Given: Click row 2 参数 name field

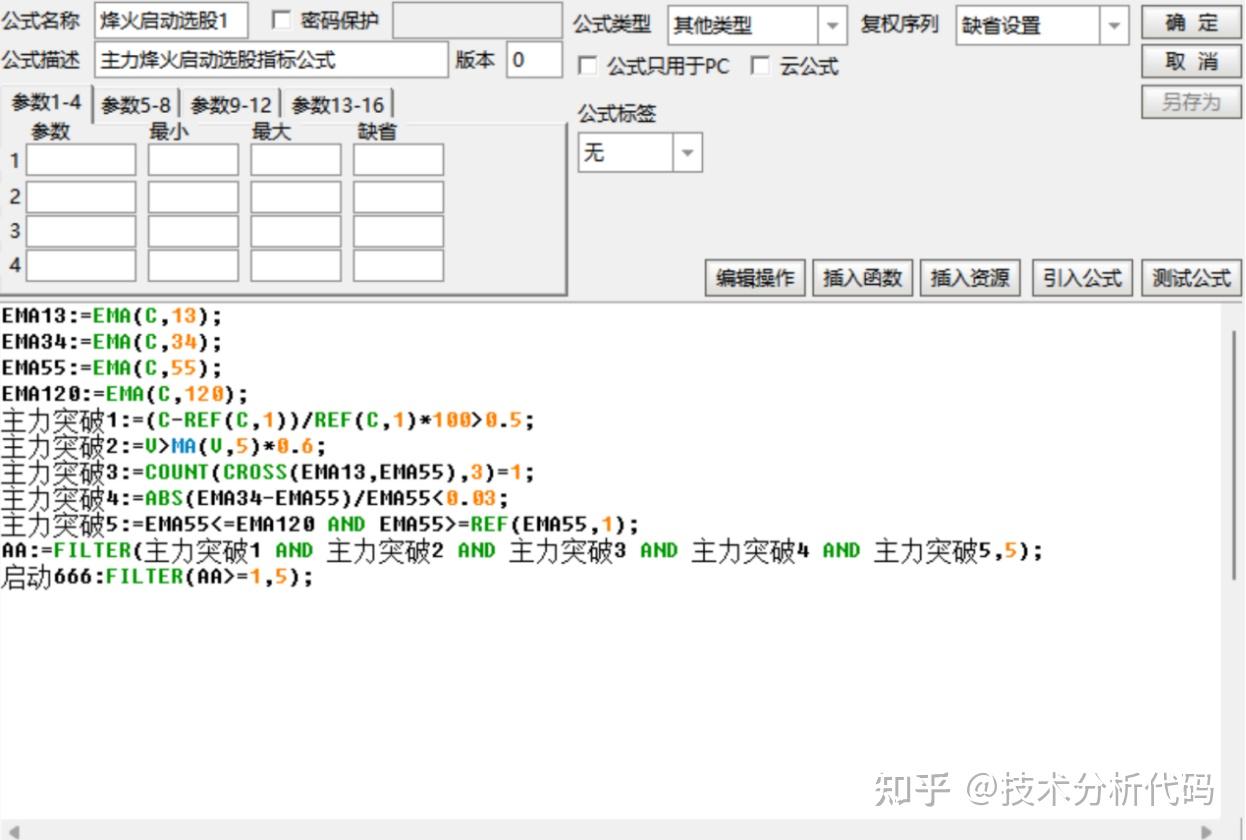Looking at the screenshot, I should pos(81,197).
